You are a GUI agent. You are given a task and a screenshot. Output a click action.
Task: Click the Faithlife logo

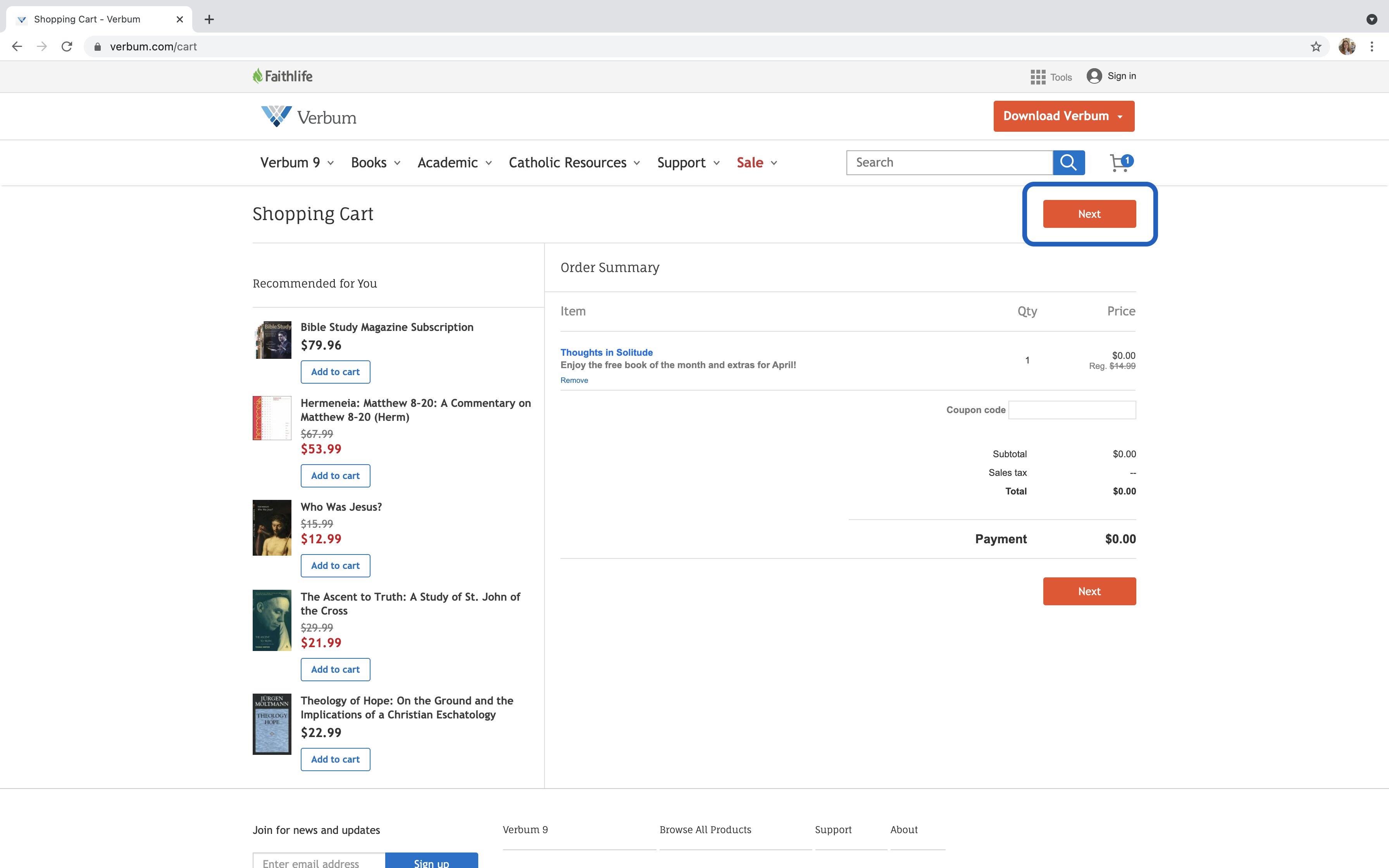click(x=283, y=76)
